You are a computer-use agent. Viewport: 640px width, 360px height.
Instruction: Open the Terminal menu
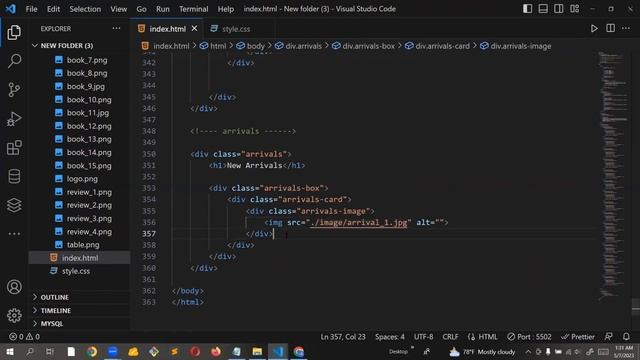click(x=193, y=9)
